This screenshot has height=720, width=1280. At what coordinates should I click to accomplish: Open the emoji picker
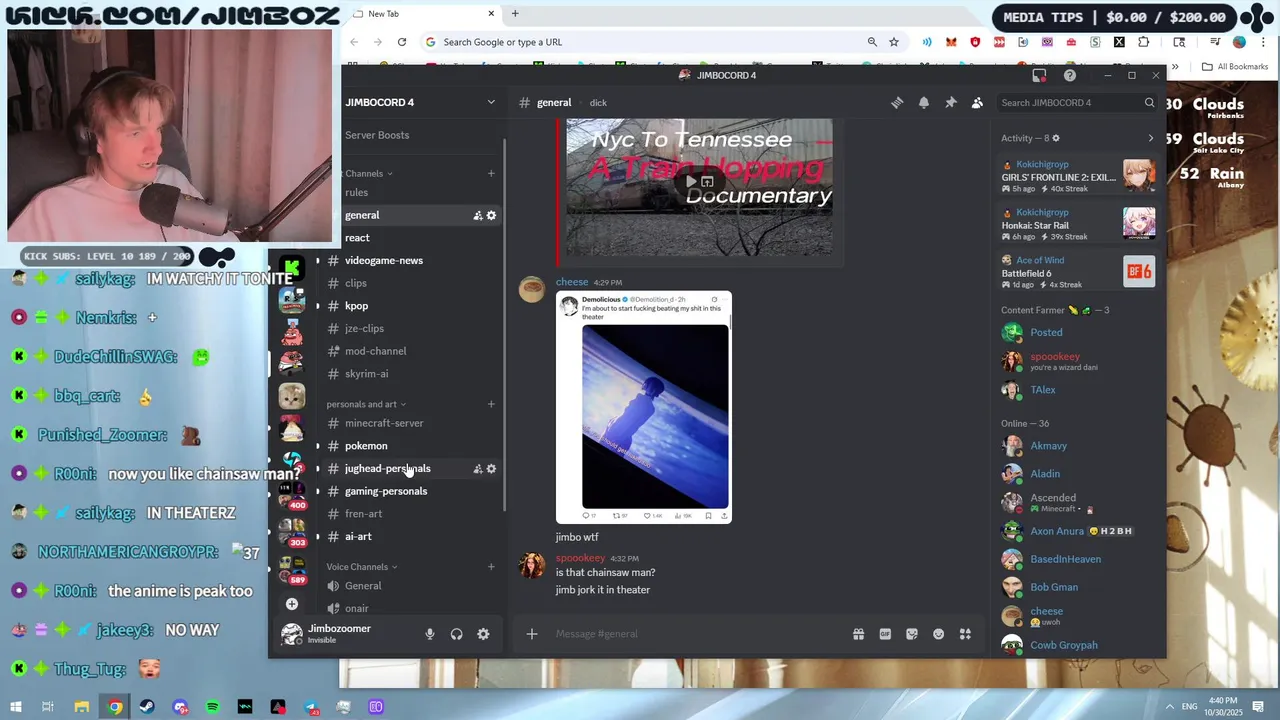click(938, 634)
